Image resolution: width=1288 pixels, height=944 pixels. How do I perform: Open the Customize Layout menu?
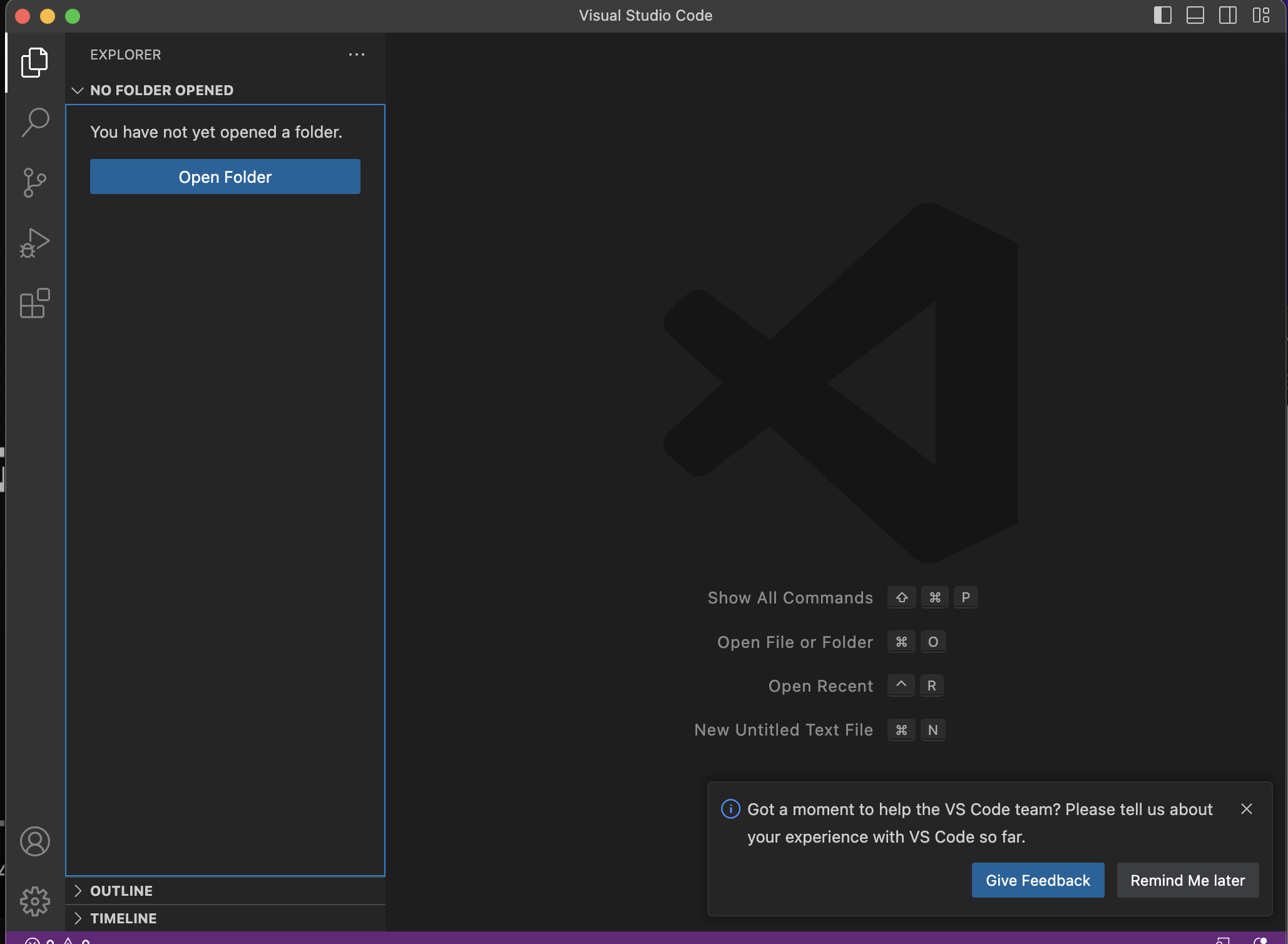pyautogui.click(x=1260, y=16)
